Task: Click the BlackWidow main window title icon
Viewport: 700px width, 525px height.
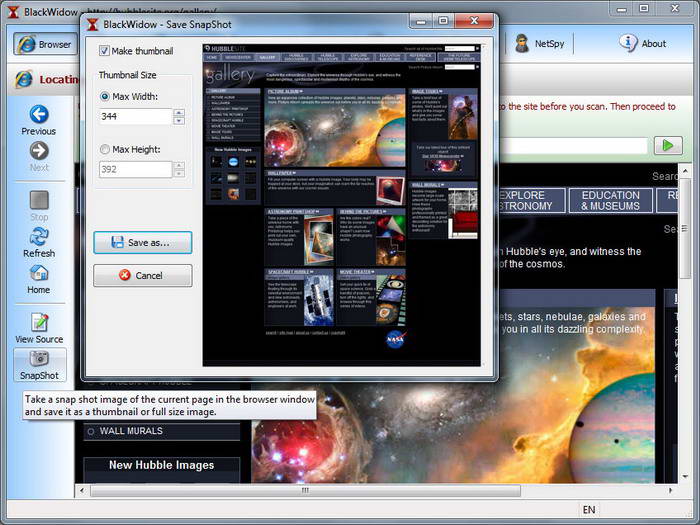Action: coord(13,12)
